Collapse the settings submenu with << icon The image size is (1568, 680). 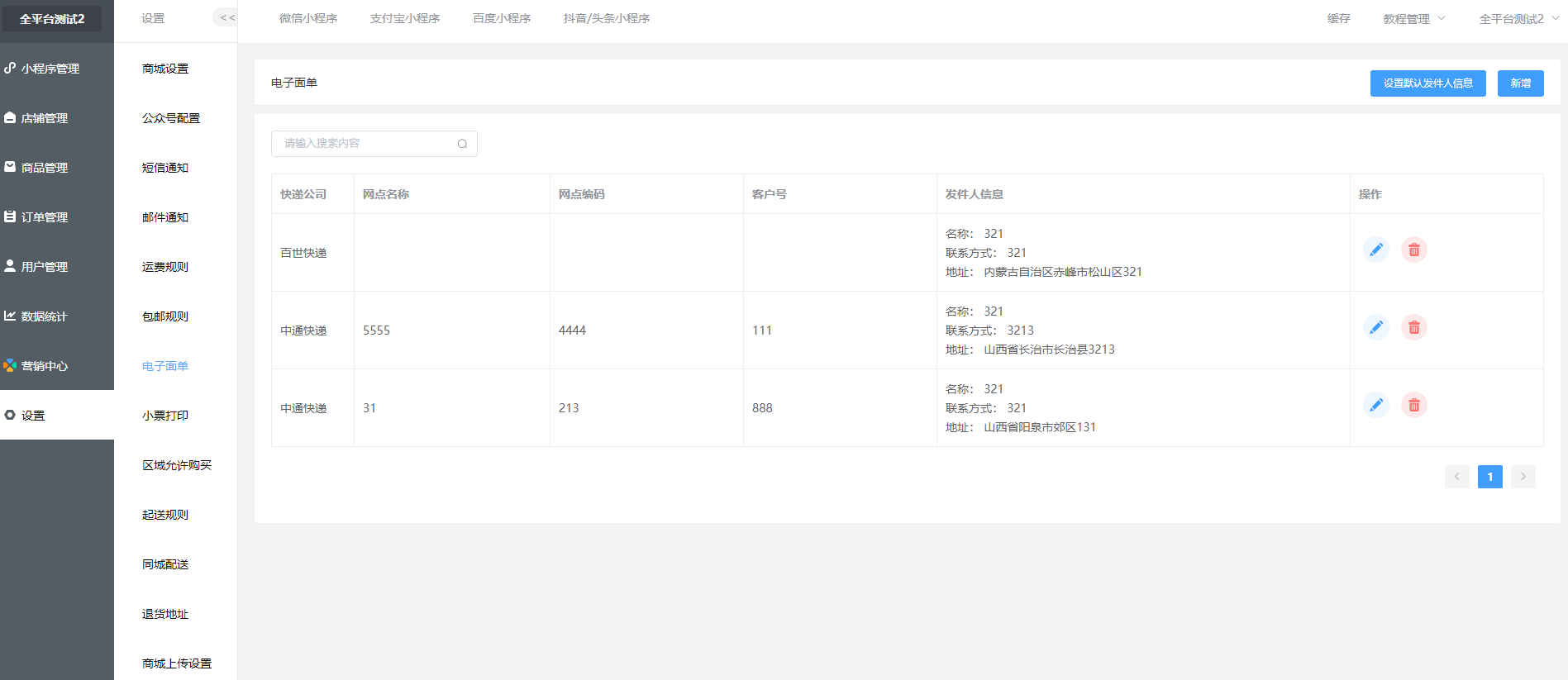[227, 17]
